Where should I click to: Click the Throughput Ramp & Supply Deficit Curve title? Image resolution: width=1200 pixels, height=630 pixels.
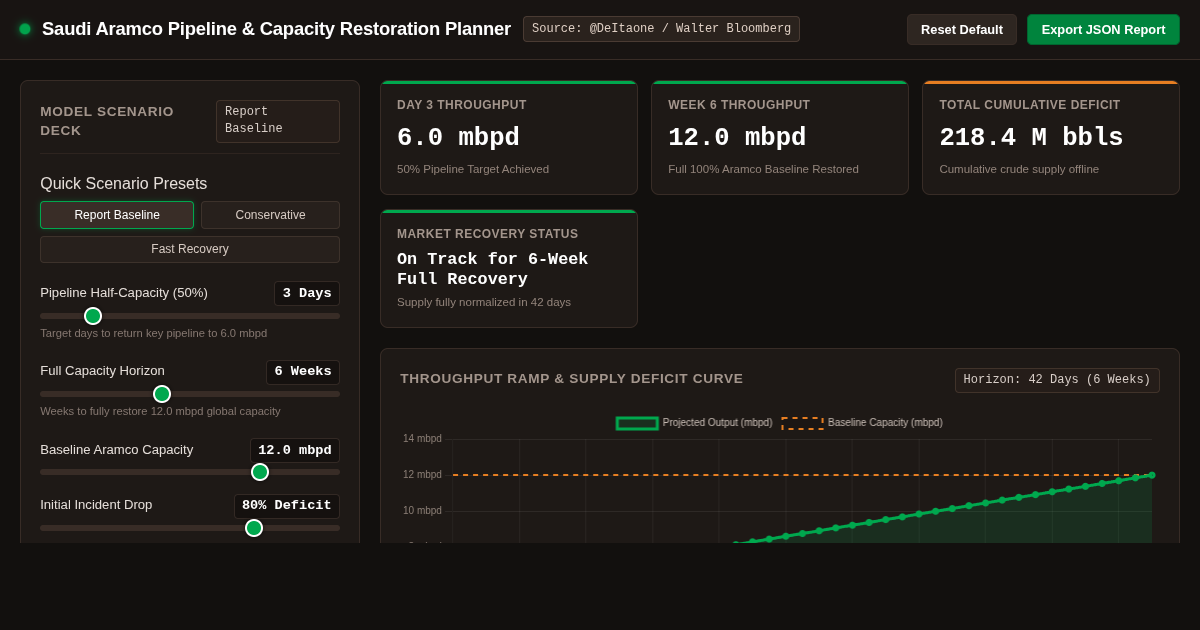(x=572, y=379)
